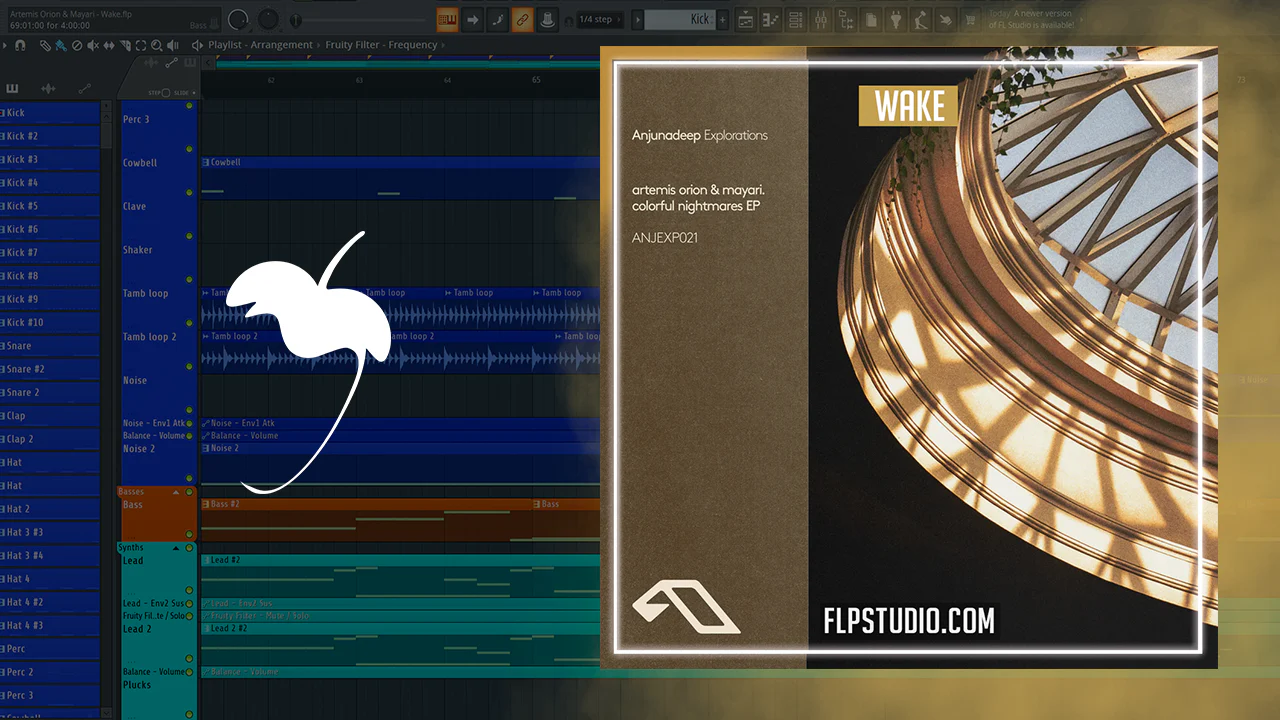
Task: Click the arrow icon beside the keyboard button
Action: click(x=472, y=19)
